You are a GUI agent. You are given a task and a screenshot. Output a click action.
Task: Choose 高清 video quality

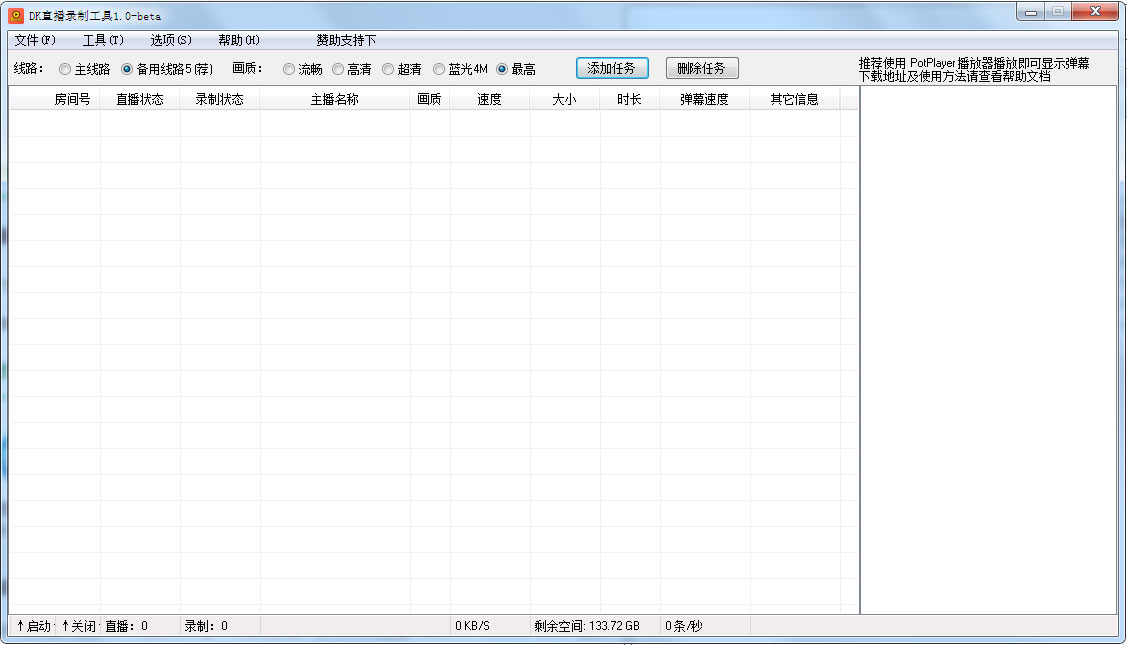(x=338, y=69)
